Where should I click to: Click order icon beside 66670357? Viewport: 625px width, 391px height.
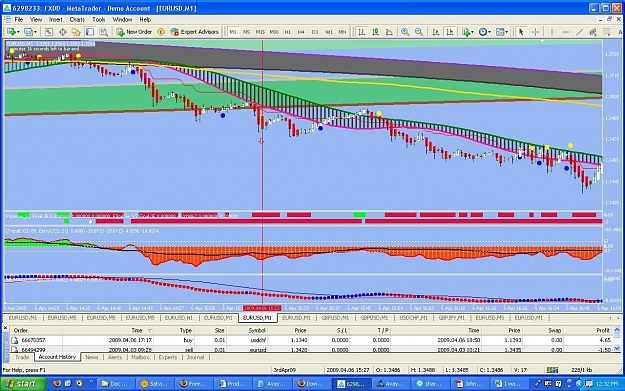(15, 340)
